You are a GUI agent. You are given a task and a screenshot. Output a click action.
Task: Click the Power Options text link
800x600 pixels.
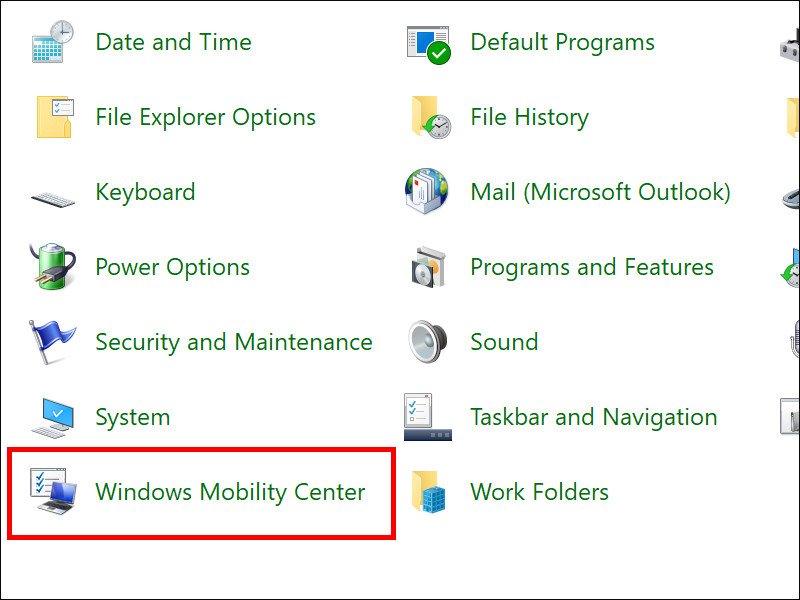171,267
